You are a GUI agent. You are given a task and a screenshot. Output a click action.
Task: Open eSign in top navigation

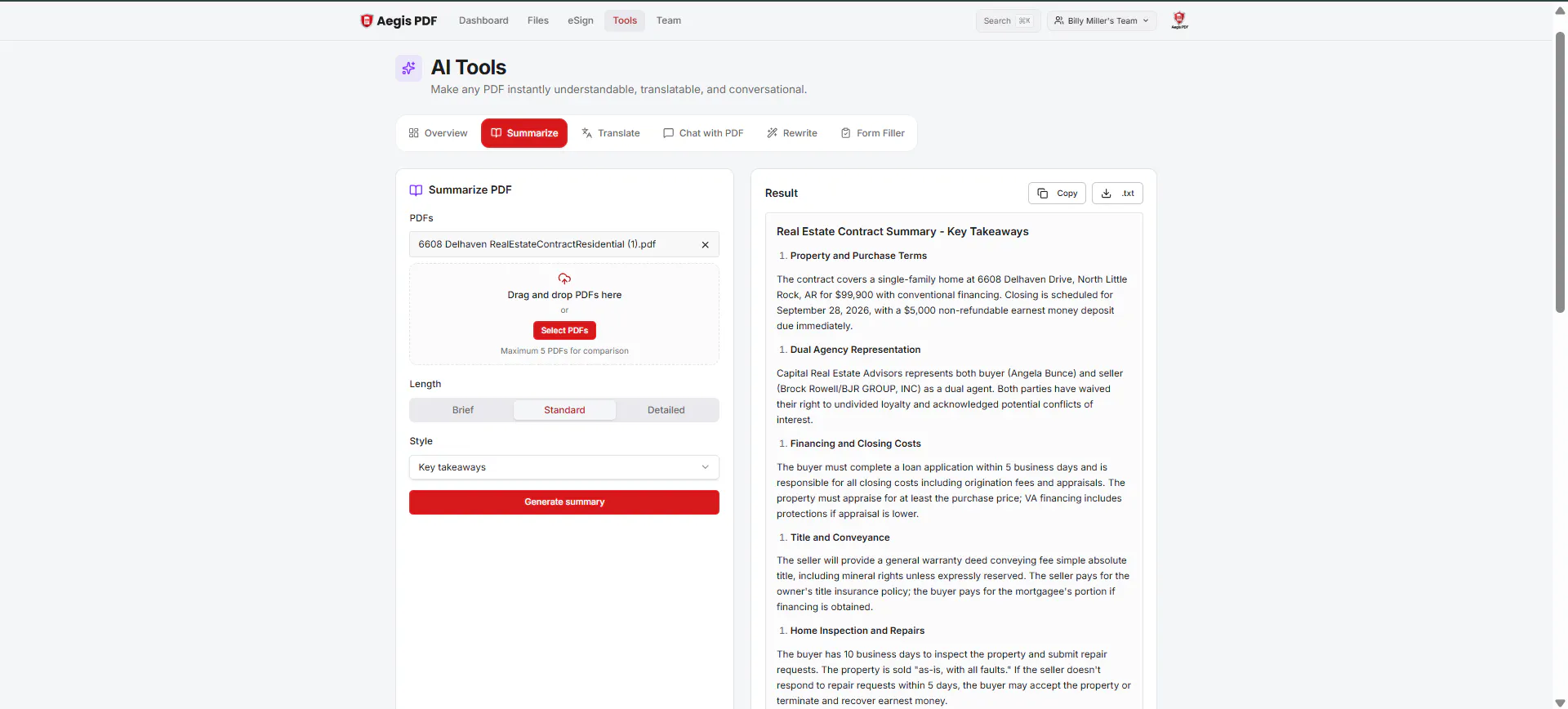[581, 20]
